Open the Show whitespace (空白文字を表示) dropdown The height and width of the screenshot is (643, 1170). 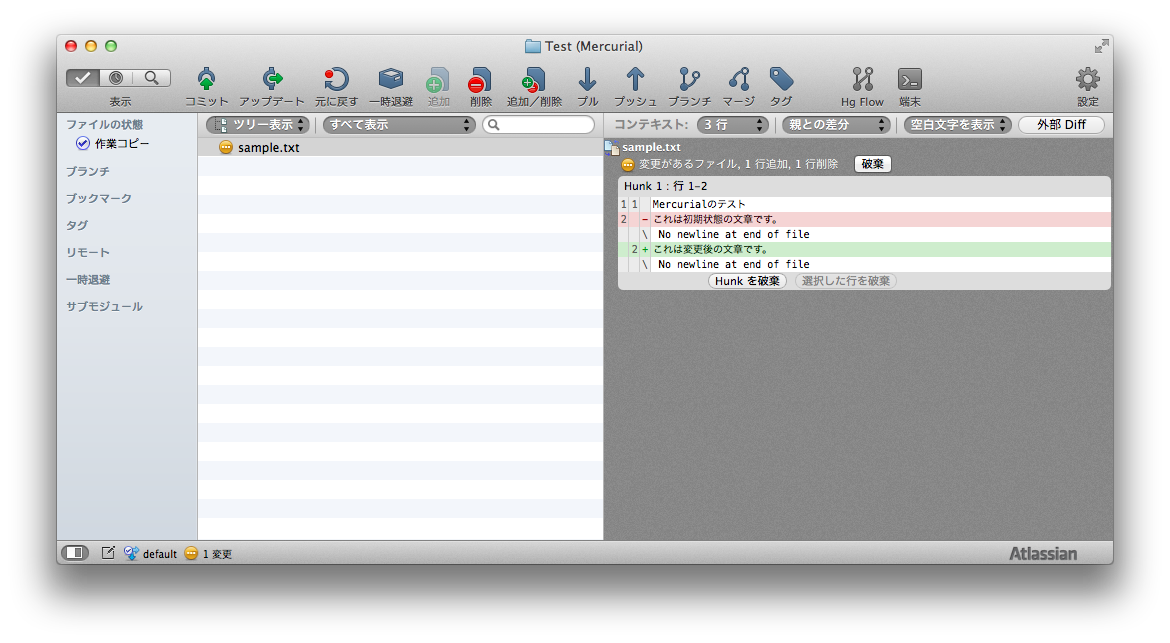coord(957,125)
